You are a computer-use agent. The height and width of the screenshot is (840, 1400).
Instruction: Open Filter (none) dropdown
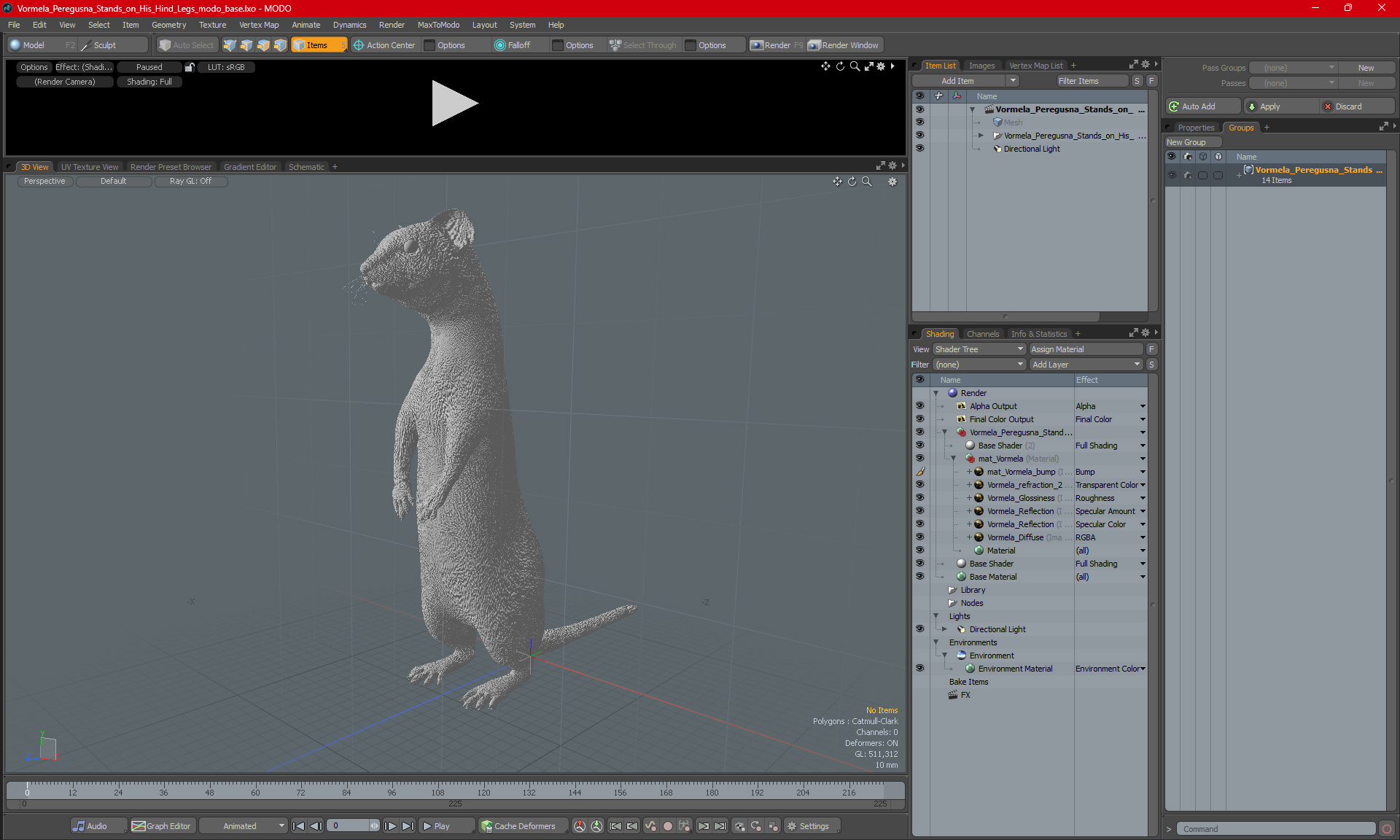click(x=979, y=365)
